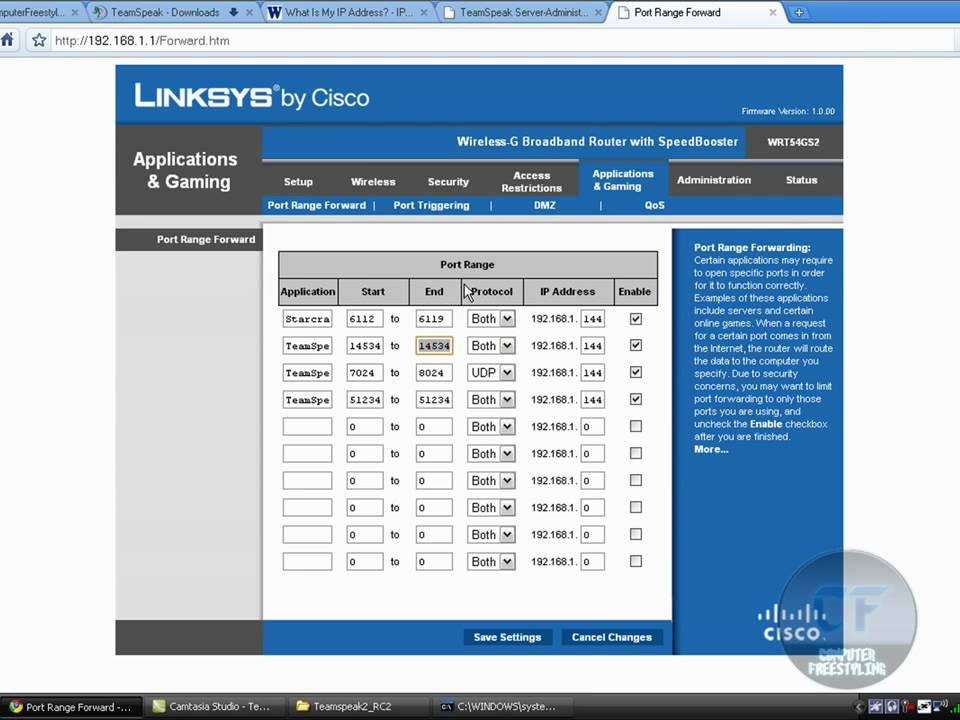This screenshot has height=720, width=960.
Task: Open protocol dropdown for the Starcra row
Action: click(x=491, y=318)
